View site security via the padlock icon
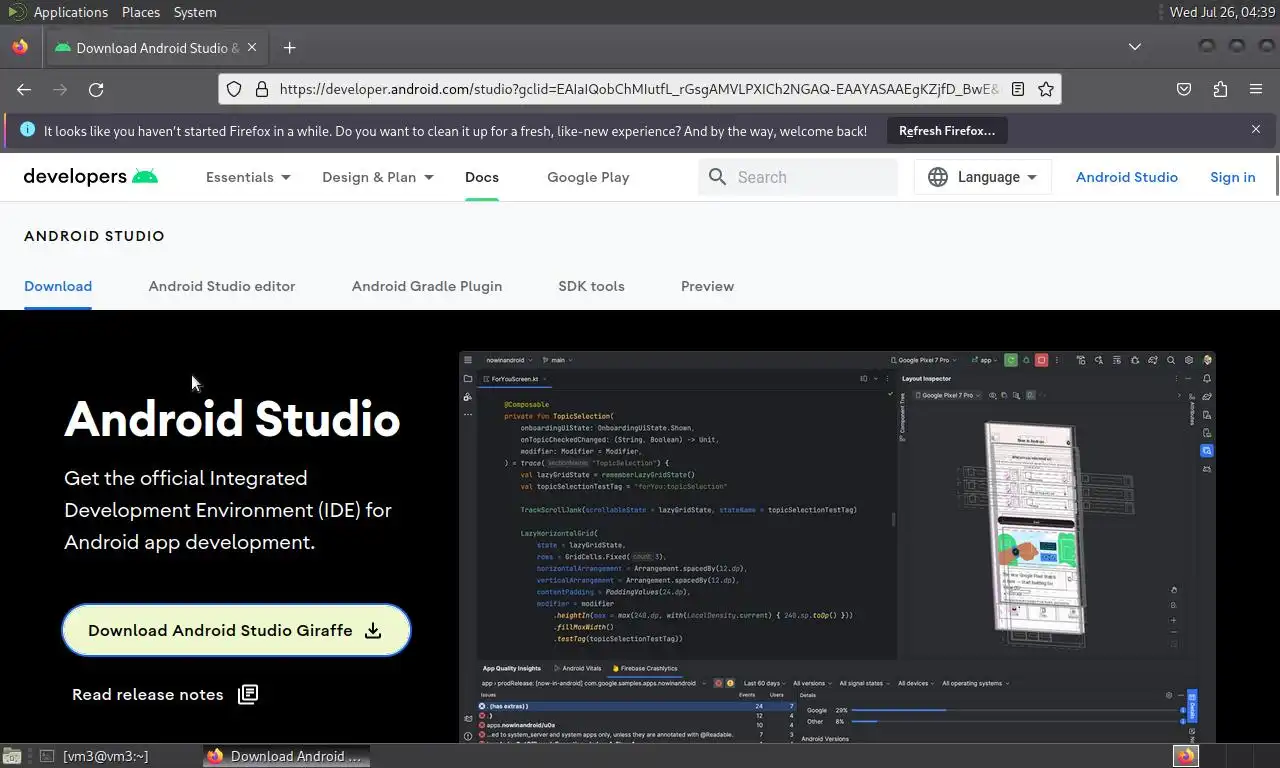This screenshot has height=768, width=1280. pyautogui.click(x=262, y=89)
